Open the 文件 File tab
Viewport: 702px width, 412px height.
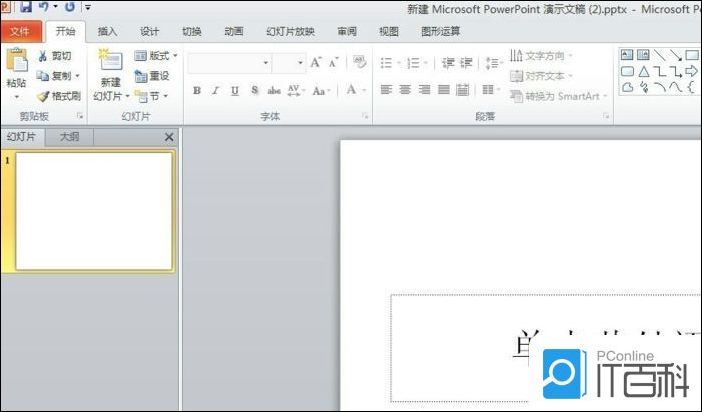(21, 31)
